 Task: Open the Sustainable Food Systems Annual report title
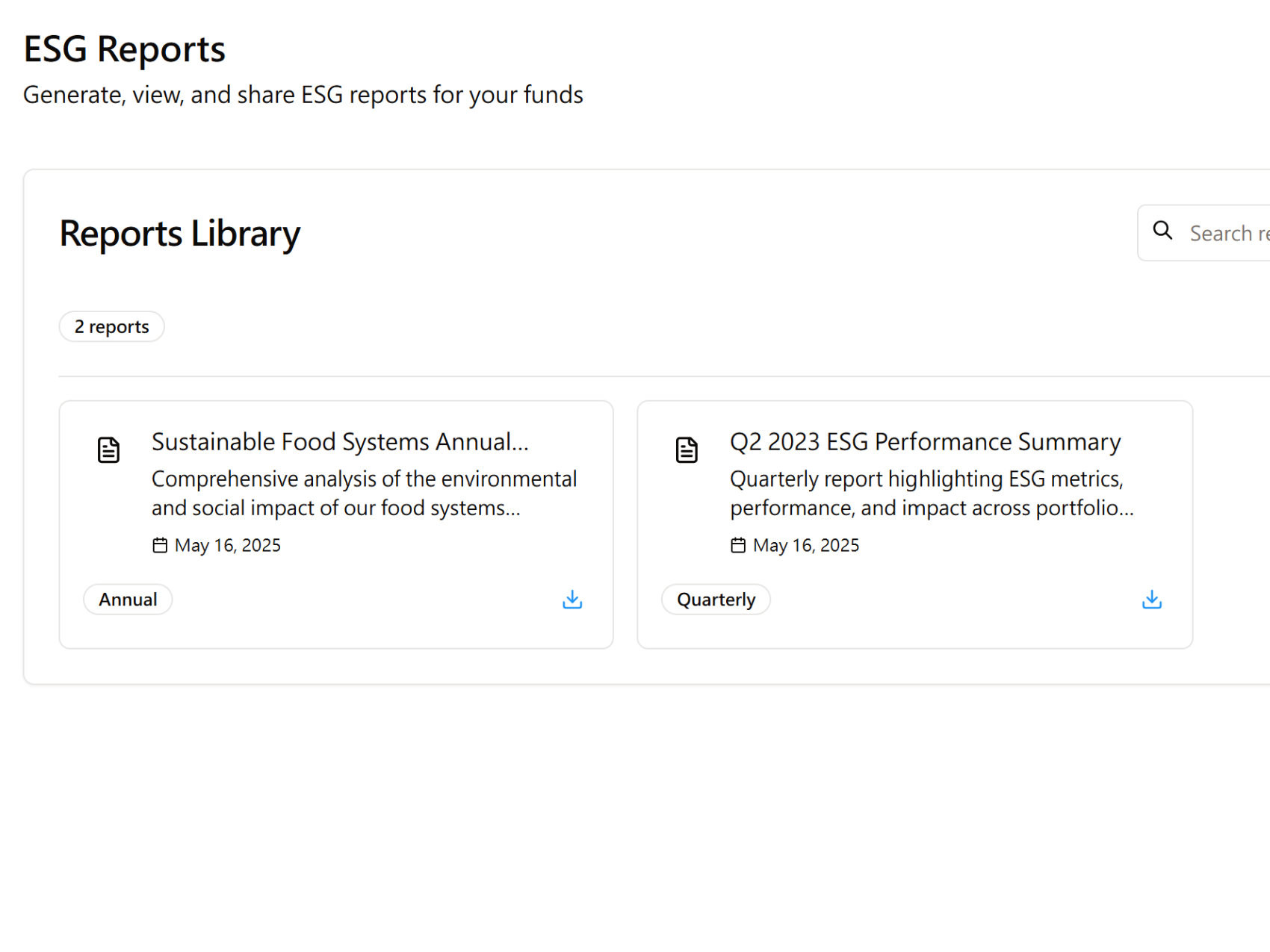tap(340, 442)
